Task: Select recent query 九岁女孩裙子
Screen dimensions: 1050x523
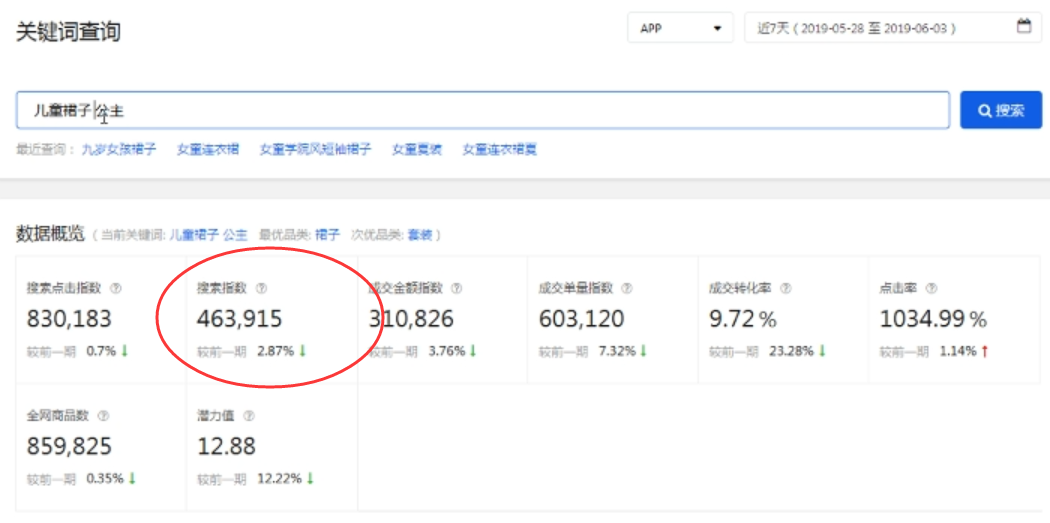Action: point(119,149)
